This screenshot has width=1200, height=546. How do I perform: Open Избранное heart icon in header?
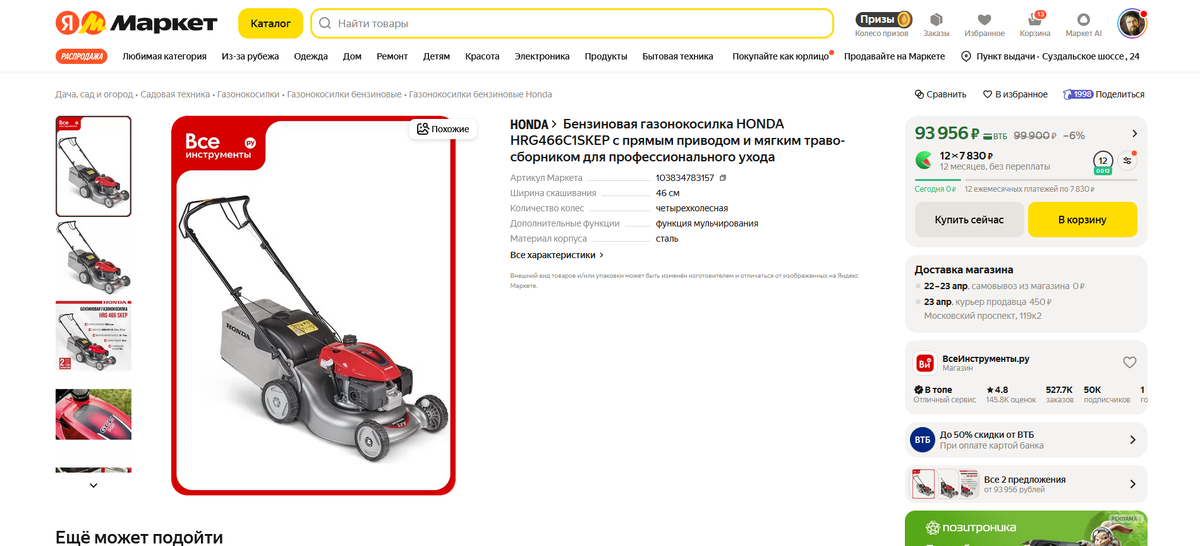click(984, 24)
